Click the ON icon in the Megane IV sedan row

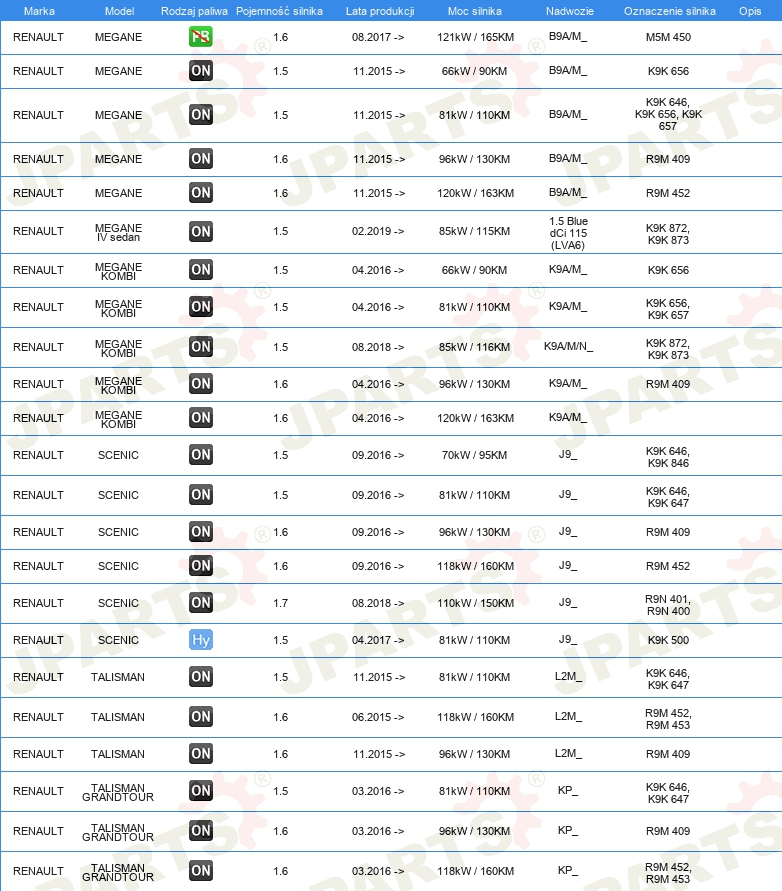coord(201,231)
